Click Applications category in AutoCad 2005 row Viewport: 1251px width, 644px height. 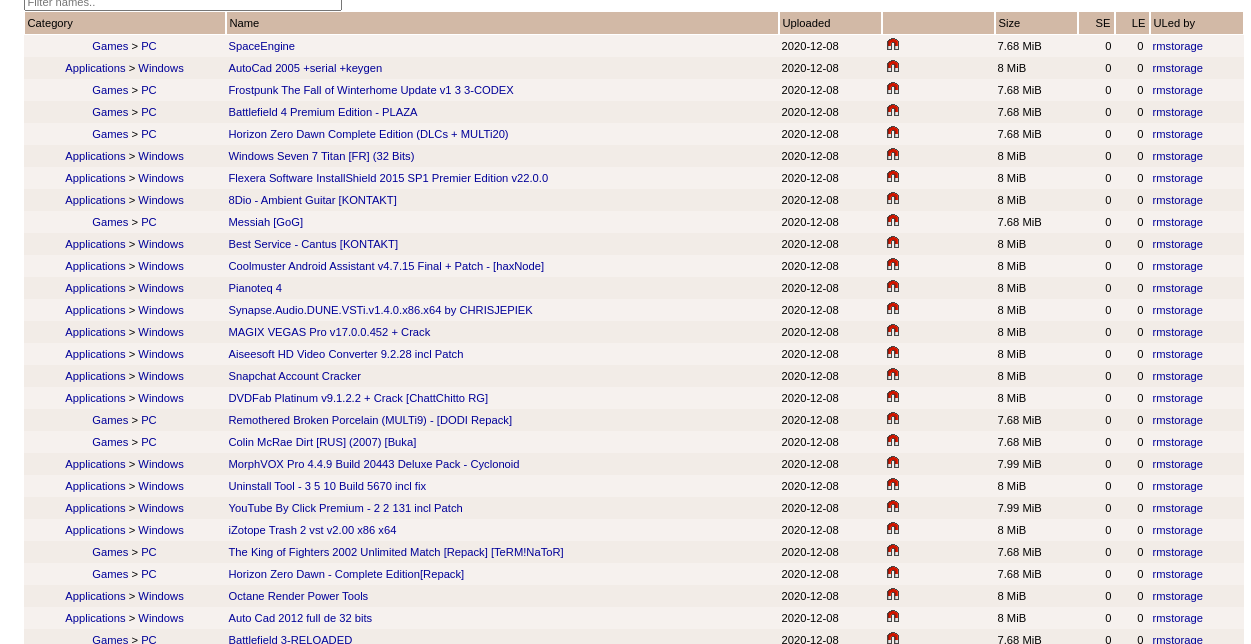95,68
